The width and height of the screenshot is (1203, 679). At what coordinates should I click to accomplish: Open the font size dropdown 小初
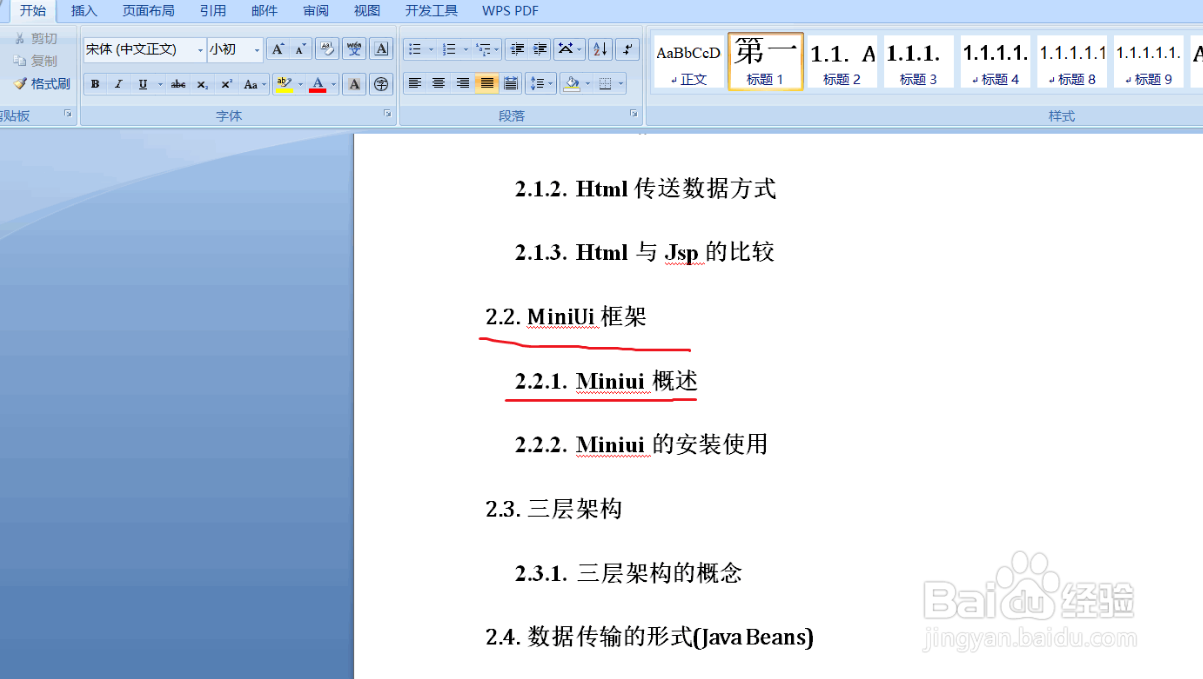pos(257,49)
